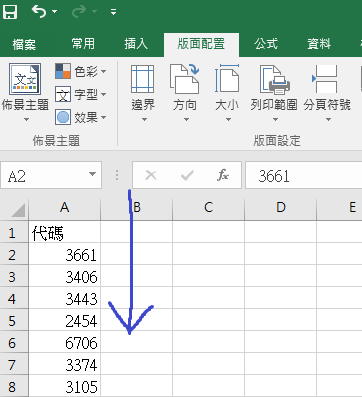The width and height of the screenshot is (362, 397).
Task: Click the Redo arrow icon
Action: 79,12
